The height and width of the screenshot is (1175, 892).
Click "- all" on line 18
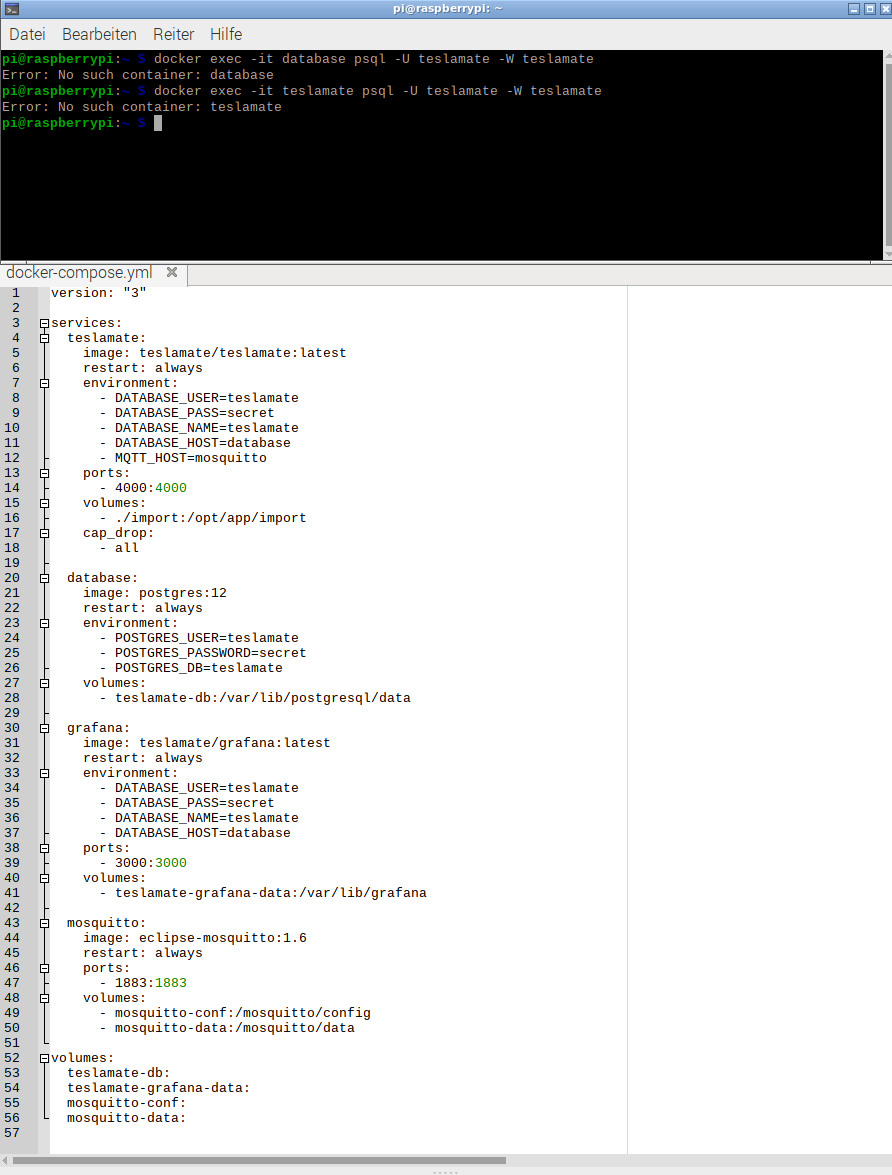(x=119, y=548)
